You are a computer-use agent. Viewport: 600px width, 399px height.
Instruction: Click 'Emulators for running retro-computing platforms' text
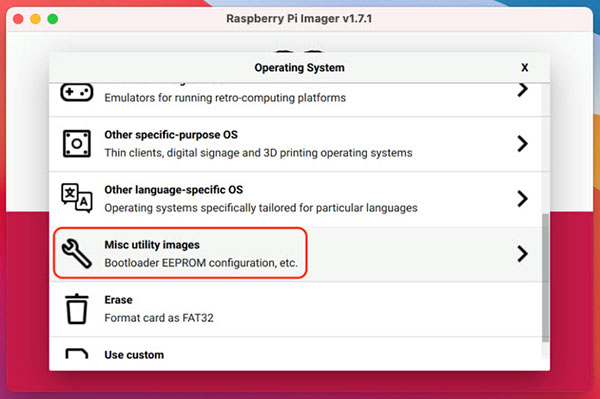click(x=225, y=98)
